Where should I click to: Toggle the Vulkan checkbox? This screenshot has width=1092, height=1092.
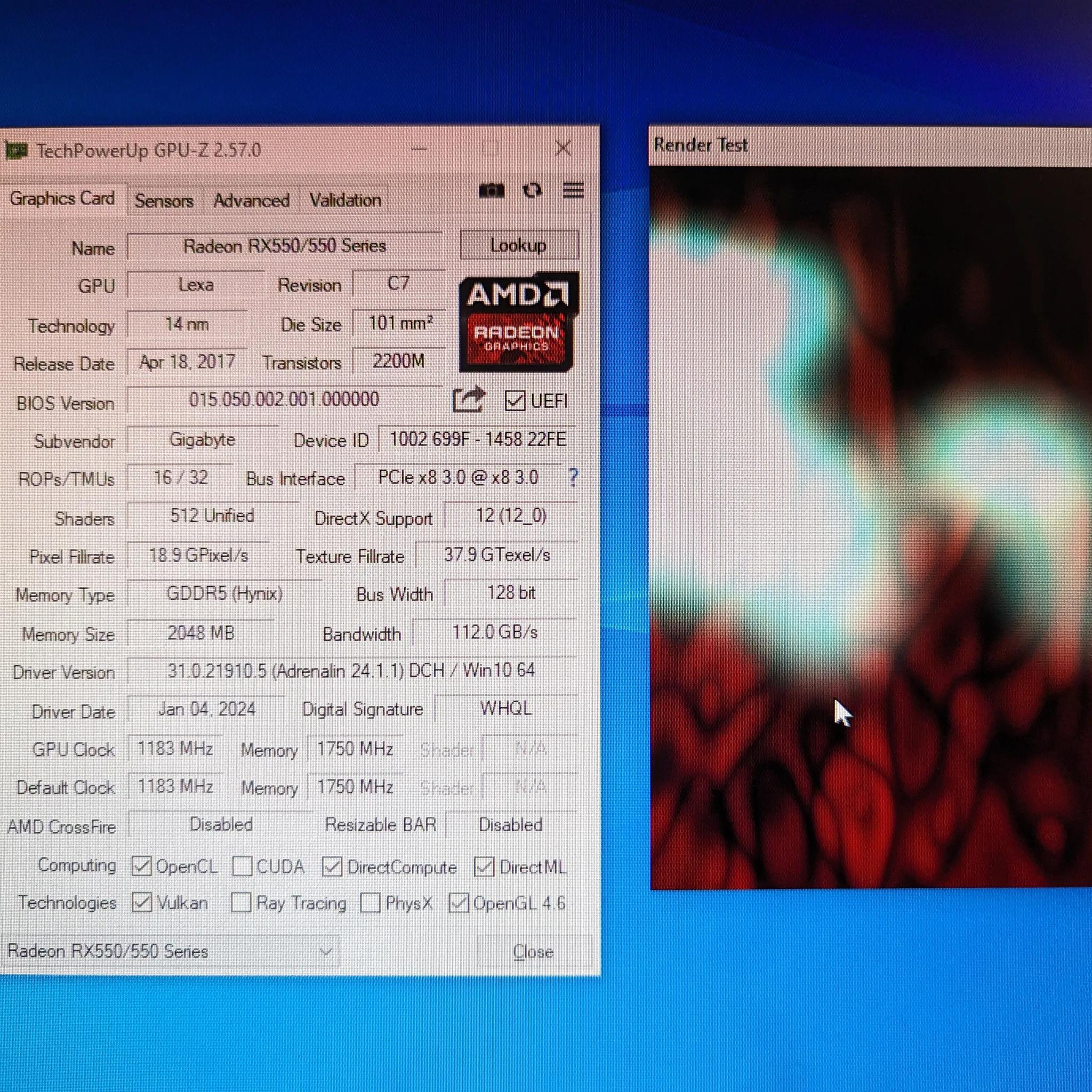(141, 902)
